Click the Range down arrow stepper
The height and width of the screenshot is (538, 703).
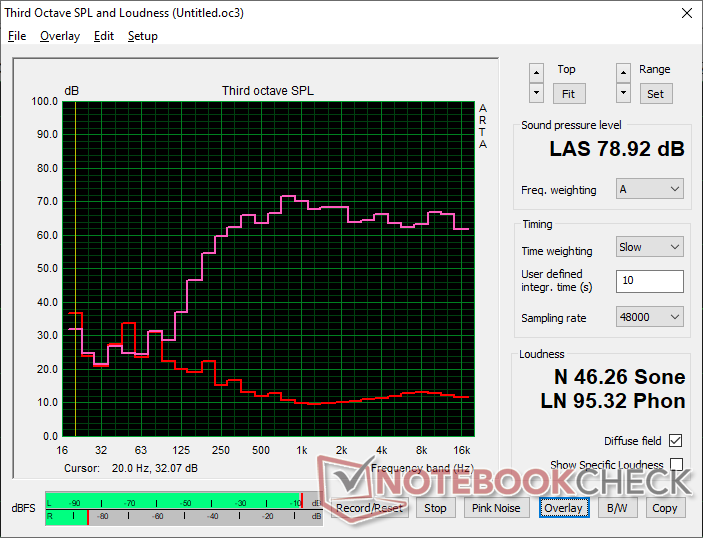(x=623, y=93)
